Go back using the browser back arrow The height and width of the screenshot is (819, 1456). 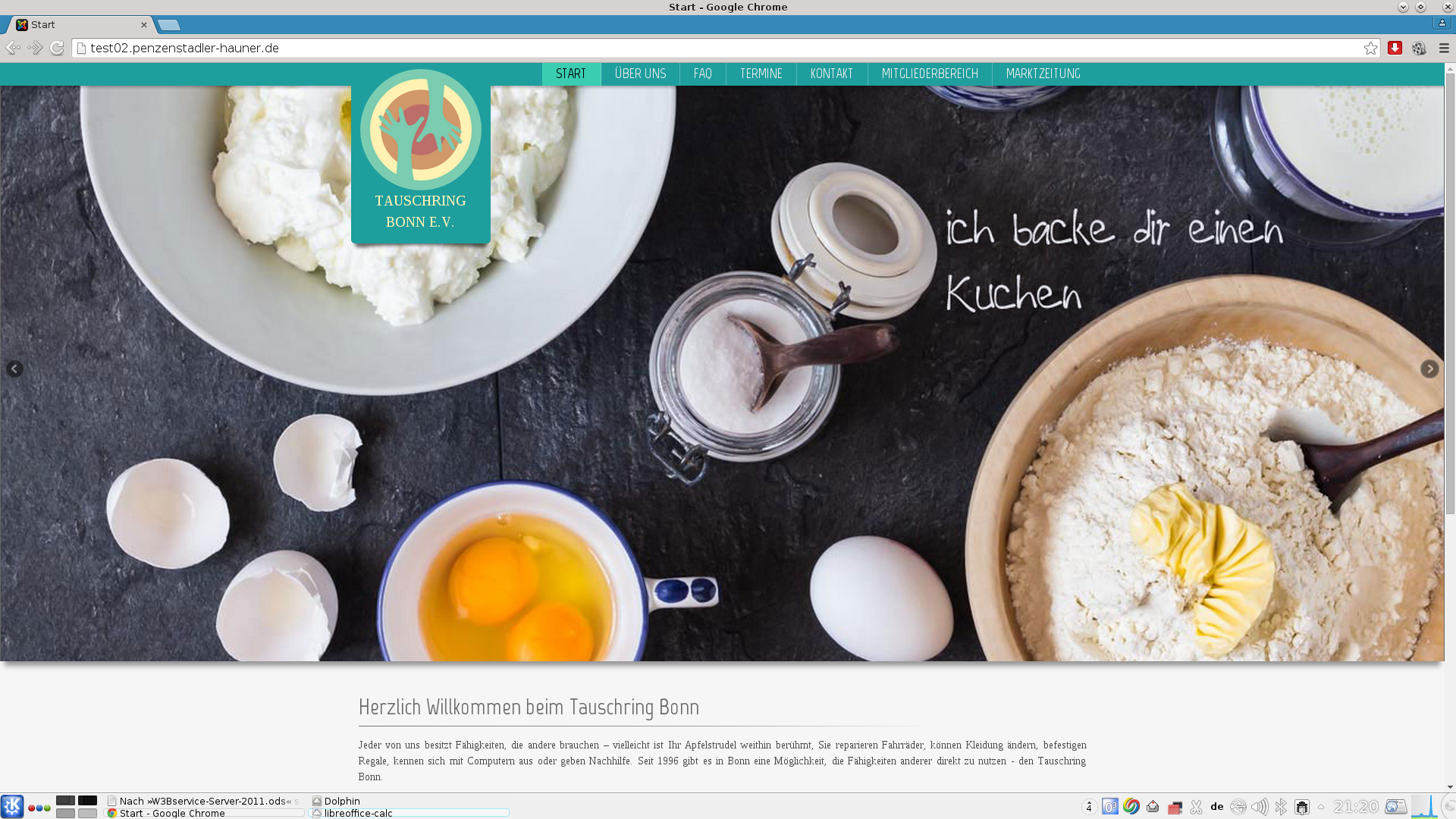[13, 48]
